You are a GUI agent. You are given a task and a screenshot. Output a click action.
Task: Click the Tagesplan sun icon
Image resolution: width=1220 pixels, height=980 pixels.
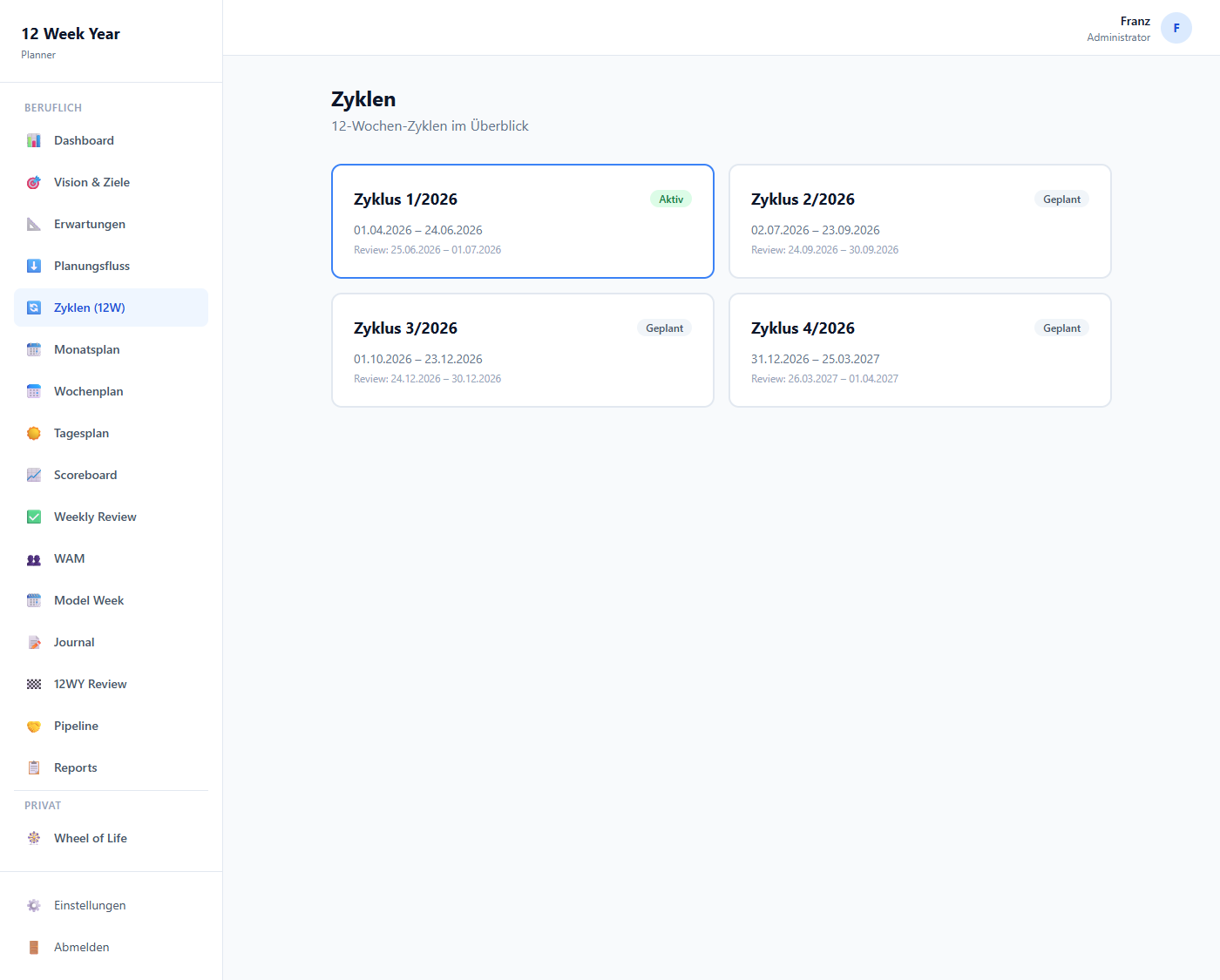[34, 434]
